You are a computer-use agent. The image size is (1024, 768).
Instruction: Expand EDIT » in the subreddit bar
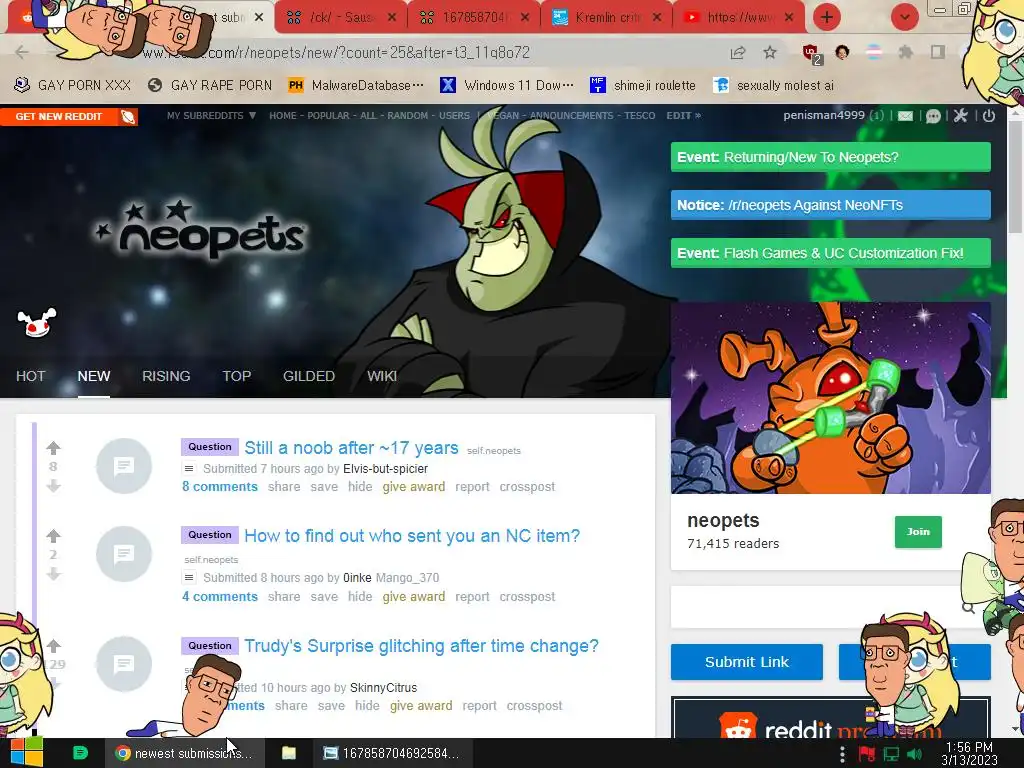[x=683, y=116]
